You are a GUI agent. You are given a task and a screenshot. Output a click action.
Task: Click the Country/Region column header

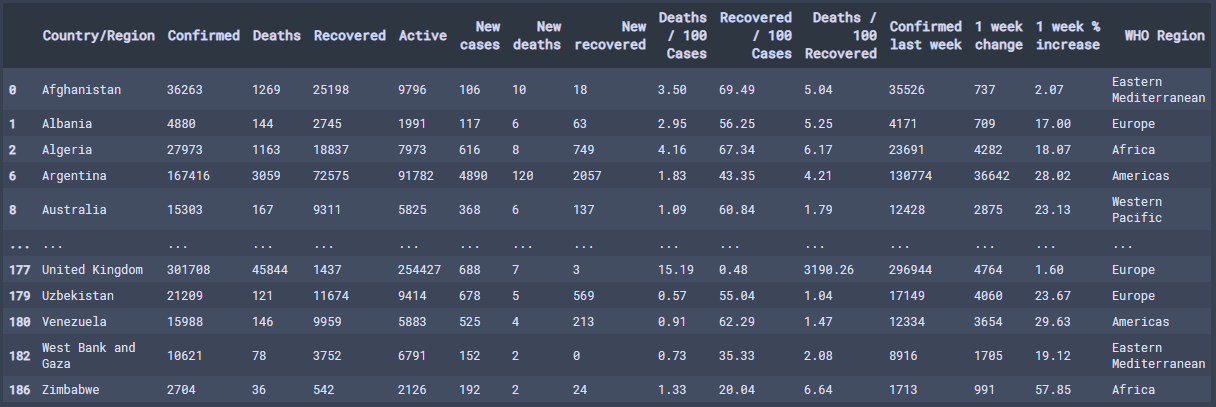coord(98,36)
